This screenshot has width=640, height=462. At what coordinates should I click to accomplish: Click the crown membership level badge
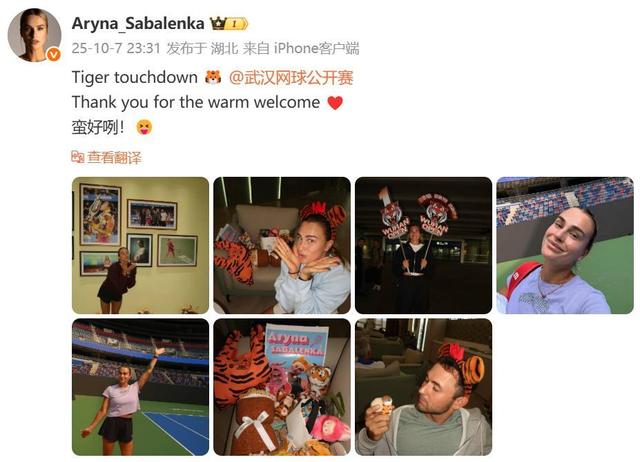click(229, 24)
